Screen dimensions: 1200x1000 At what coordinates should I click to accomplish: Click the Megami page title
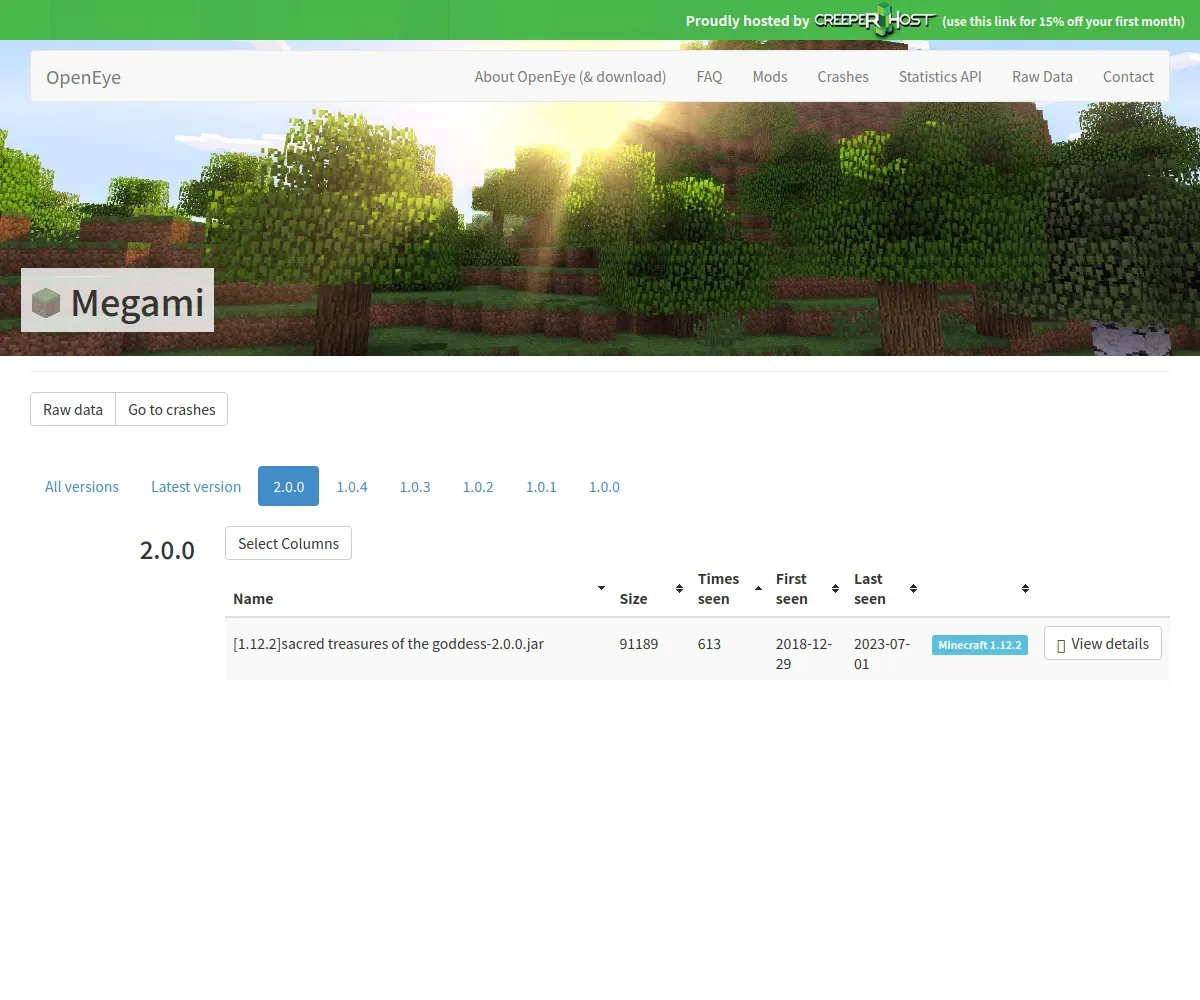tap(137, 302)
